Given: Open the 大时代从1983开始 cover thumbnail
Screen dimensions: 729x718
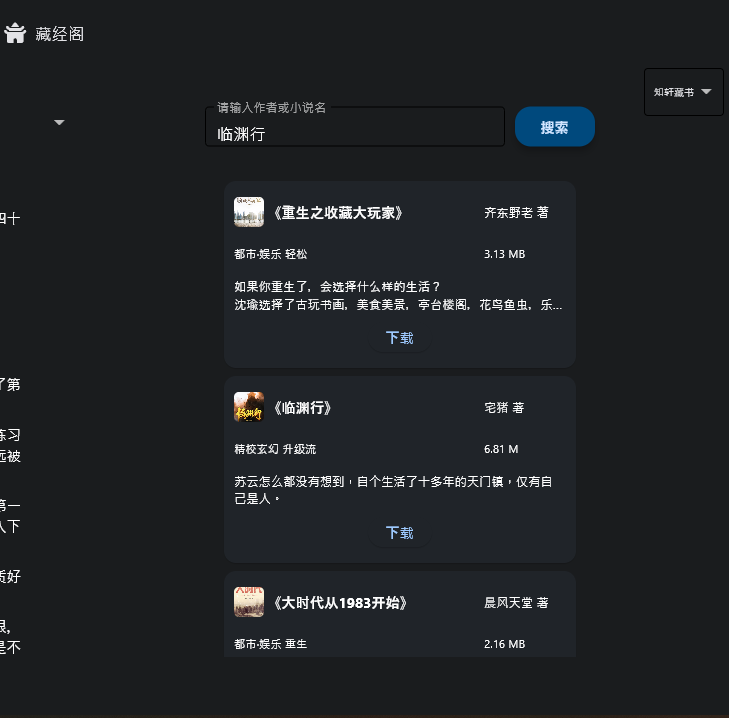Looking at the screenshot, I should [249, 602].
